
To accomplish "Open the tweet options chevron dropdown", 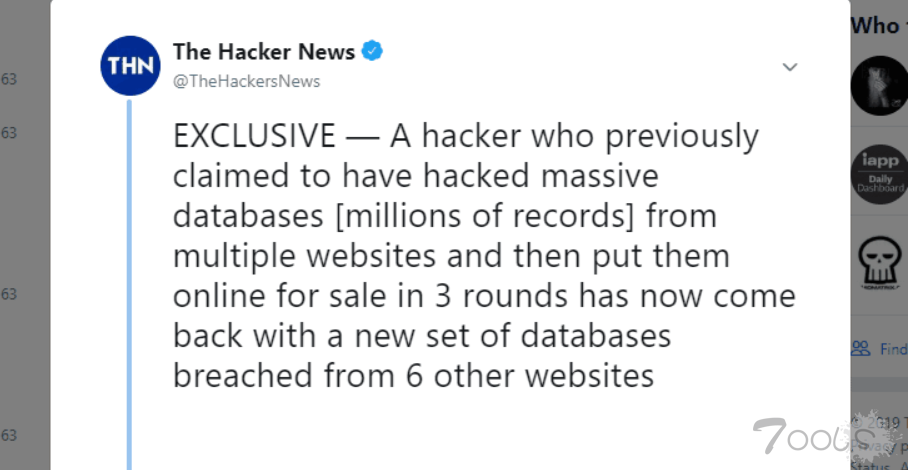I will [x=789, y=67].
